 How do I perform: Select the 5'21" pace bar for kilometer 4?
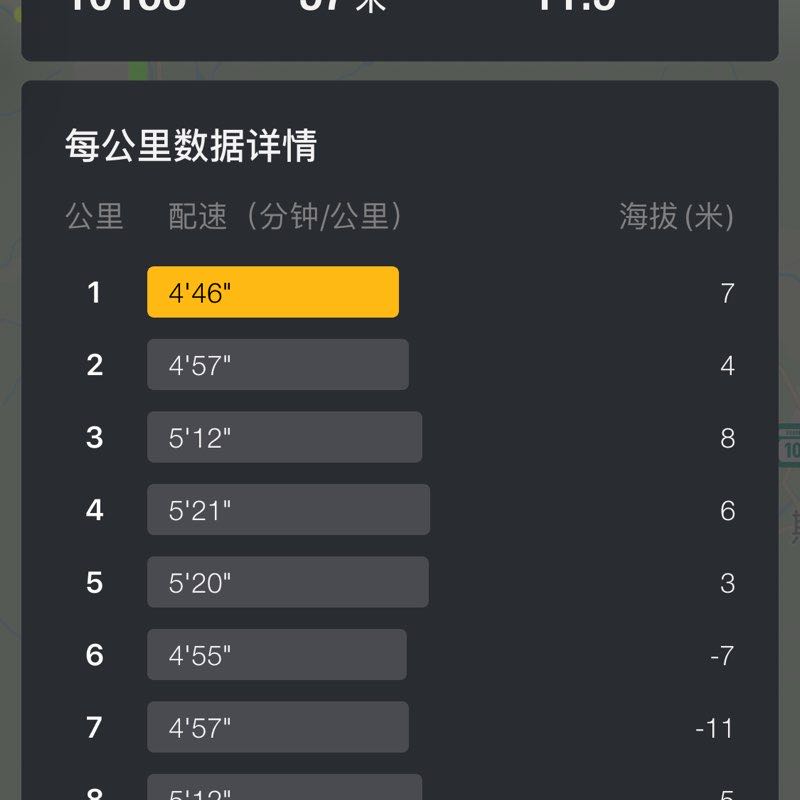click(288, 510)
